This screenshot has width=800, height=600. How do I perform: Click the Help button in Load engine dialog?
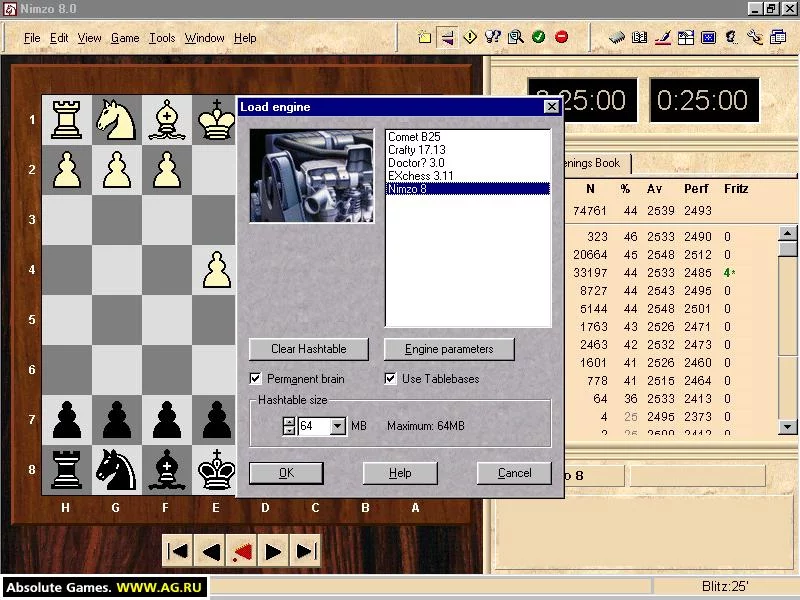point(400,473)
